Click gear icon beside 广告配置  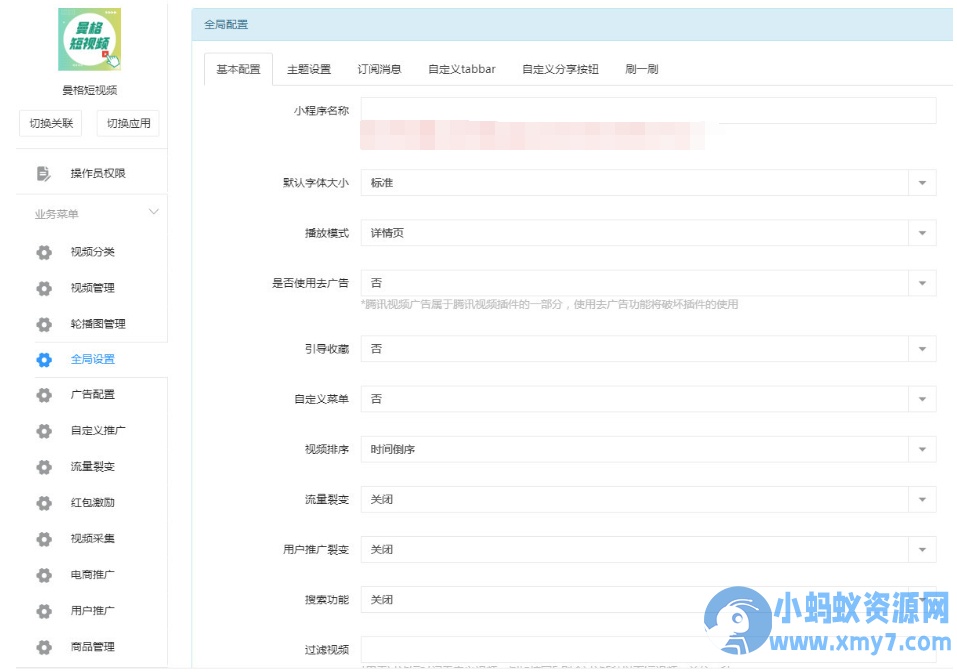[x=44, y=395]
